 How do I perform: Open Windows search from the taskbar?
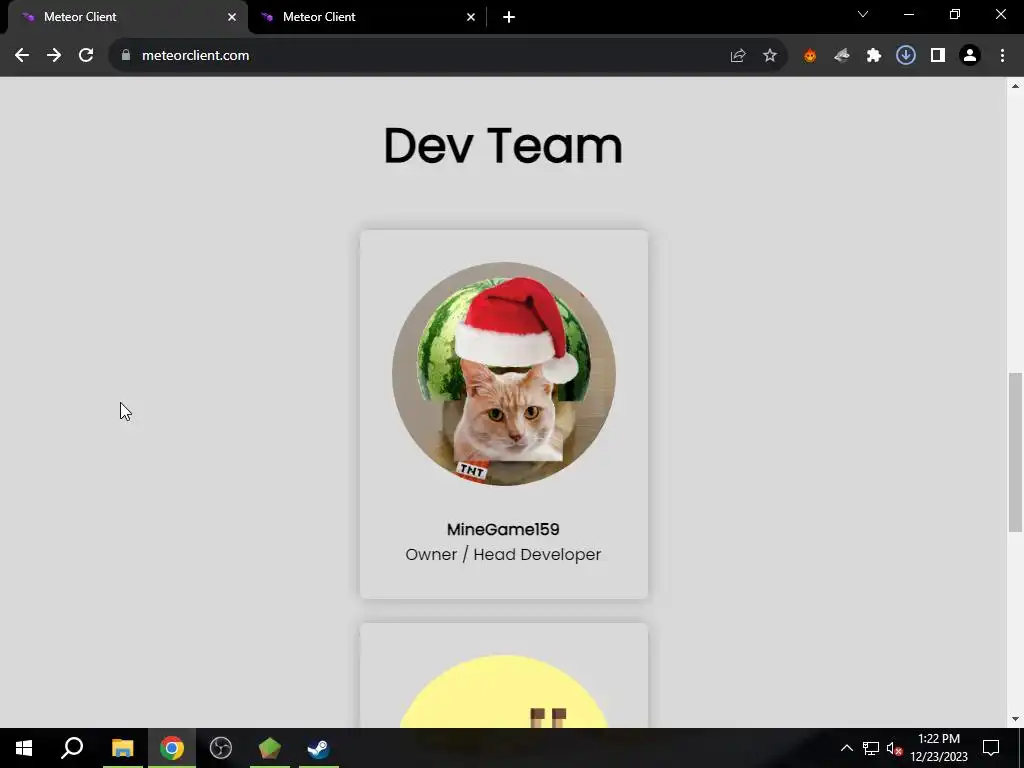72,748
